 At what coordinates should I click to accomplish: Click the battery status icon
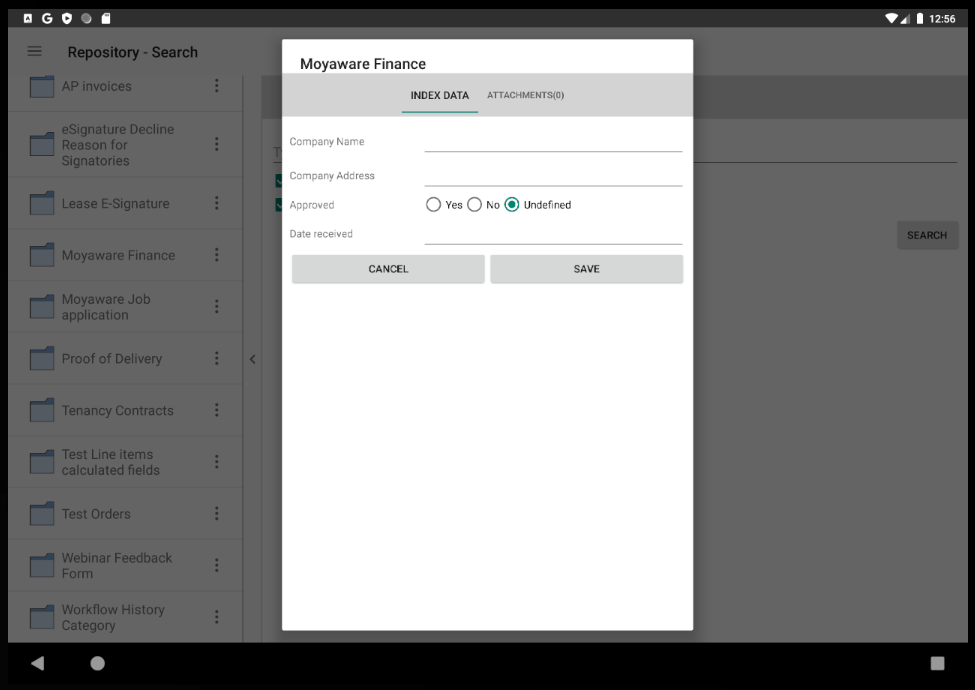pyautogui.click(x=920, y=19)
